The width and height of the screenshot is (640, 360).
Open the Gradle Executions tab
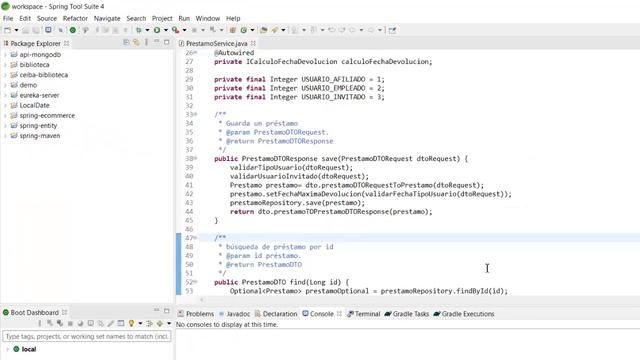tap(464, 314)
